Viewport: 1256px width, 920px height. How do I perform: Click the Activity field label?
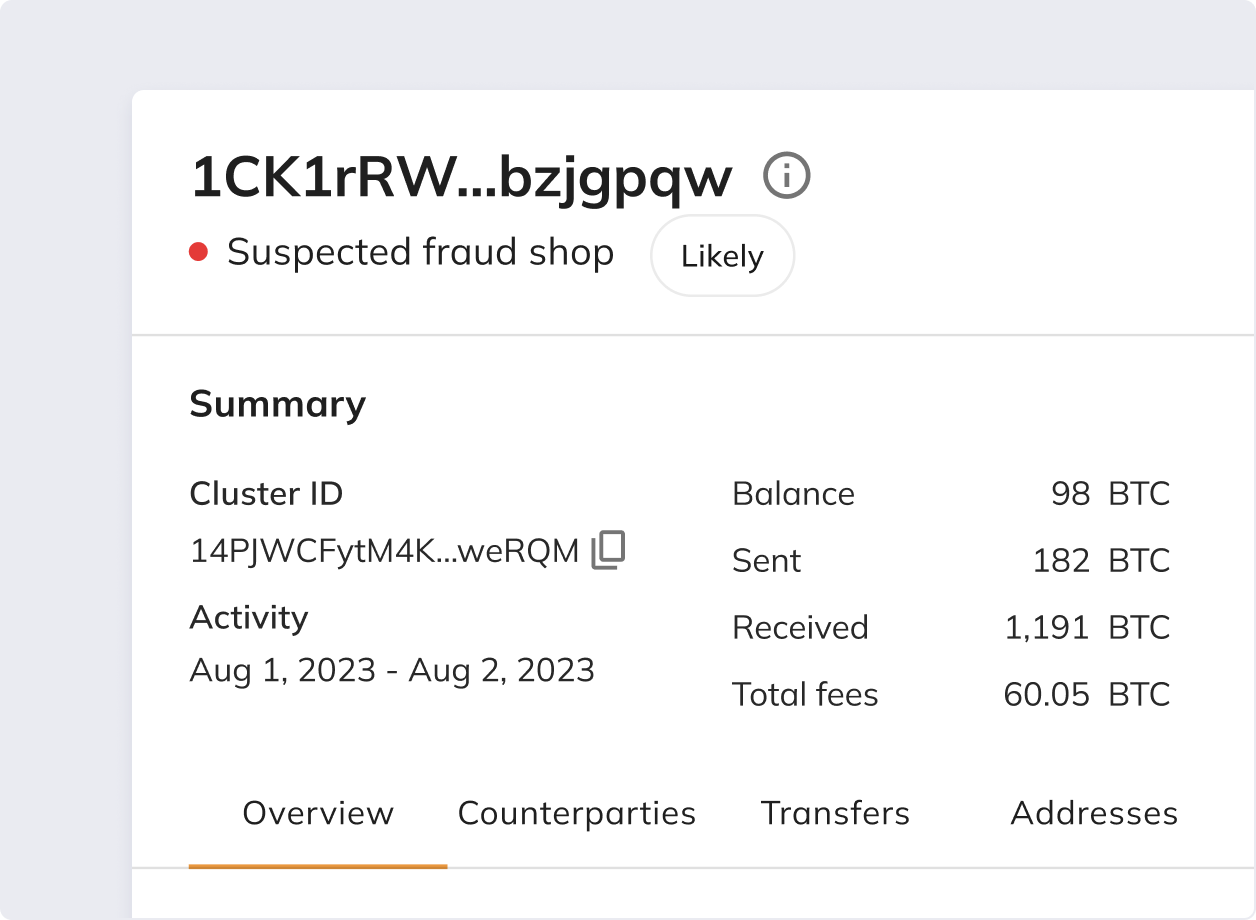(249, 617)
